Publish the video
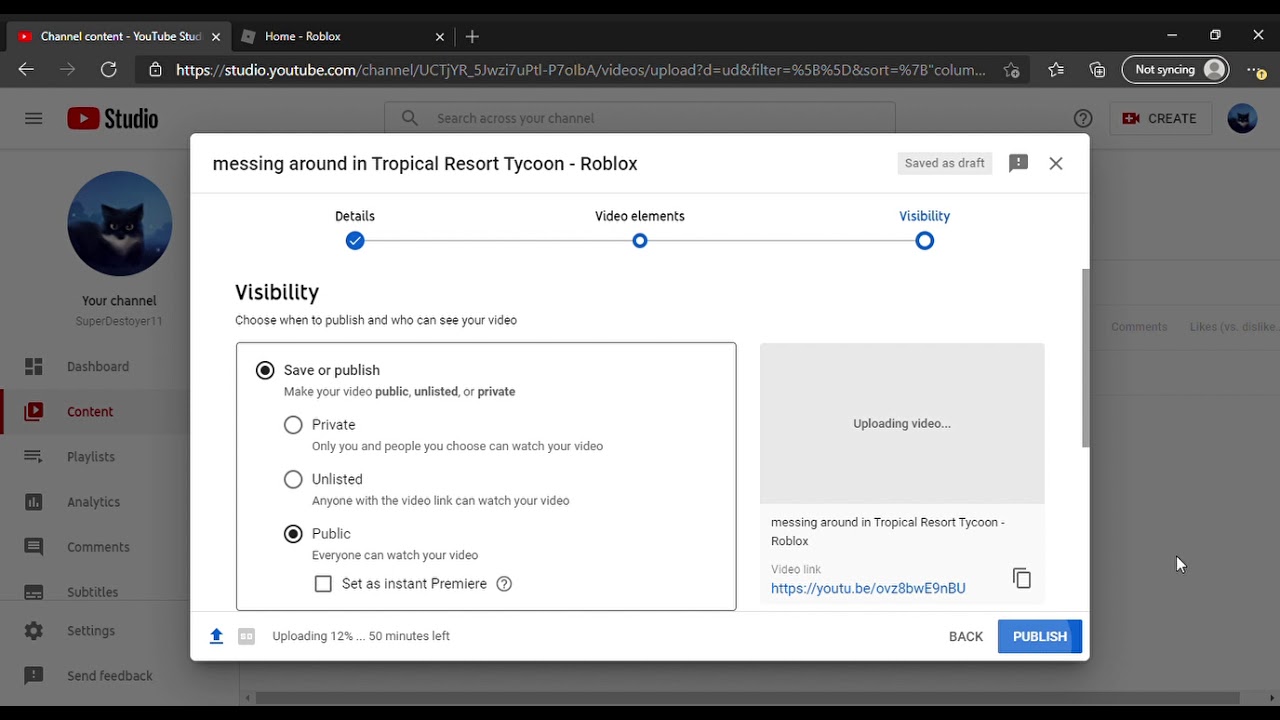The width and height of the screenshot is (1280, 720). tap(1040, 636)
